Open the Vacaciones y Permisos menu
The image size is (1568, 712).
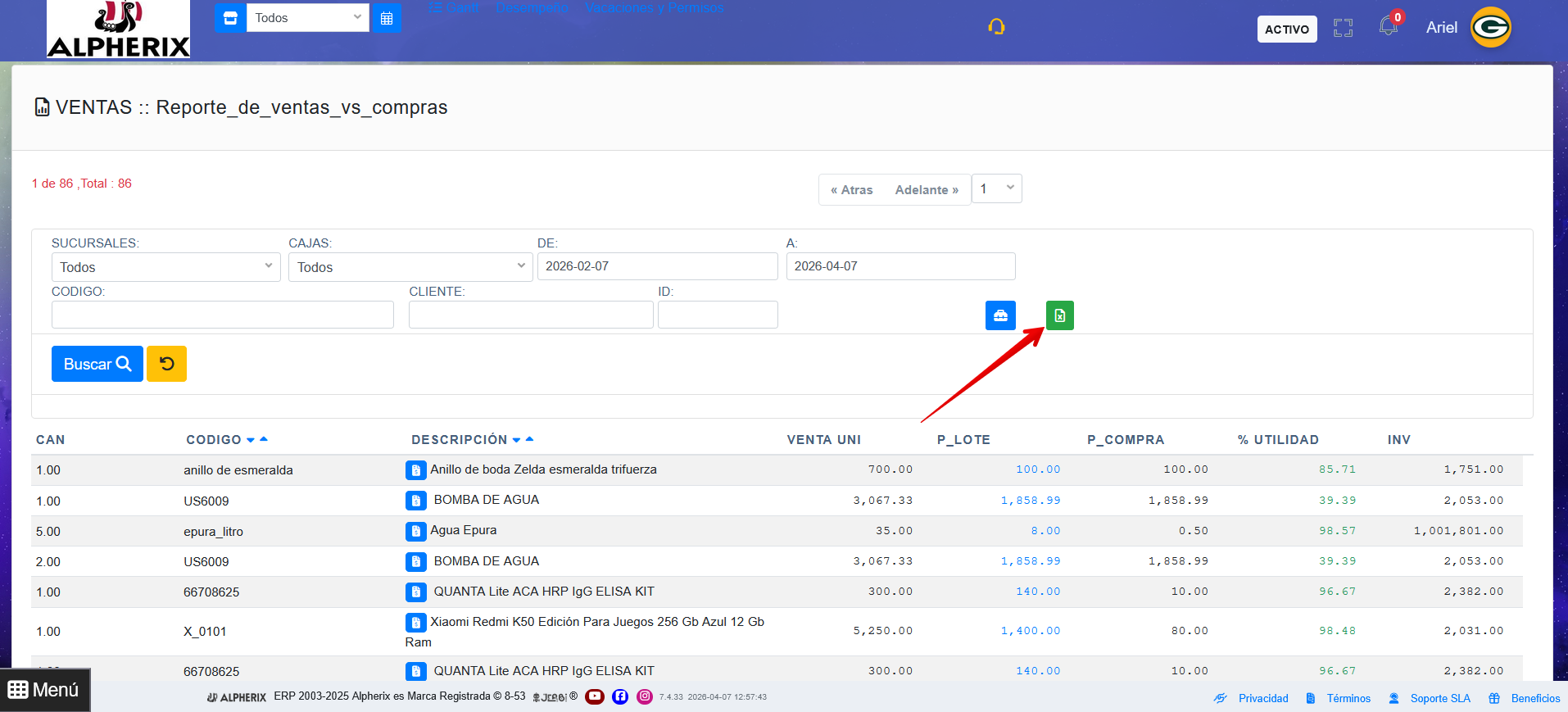pos(654,8)
